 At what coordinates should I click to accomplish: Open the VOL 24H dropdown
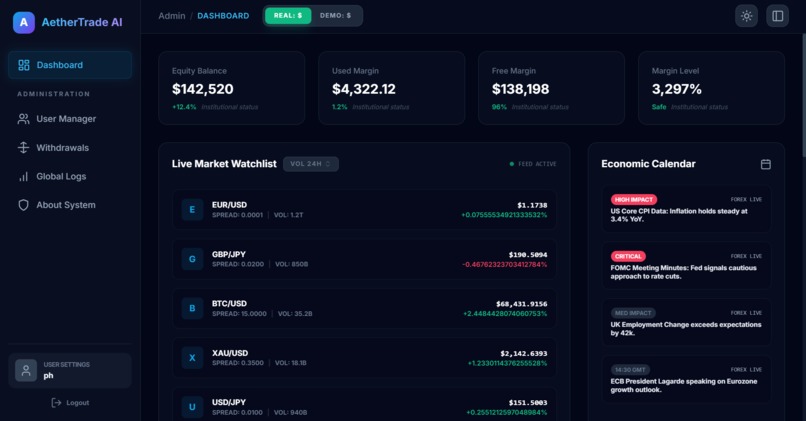310,164
